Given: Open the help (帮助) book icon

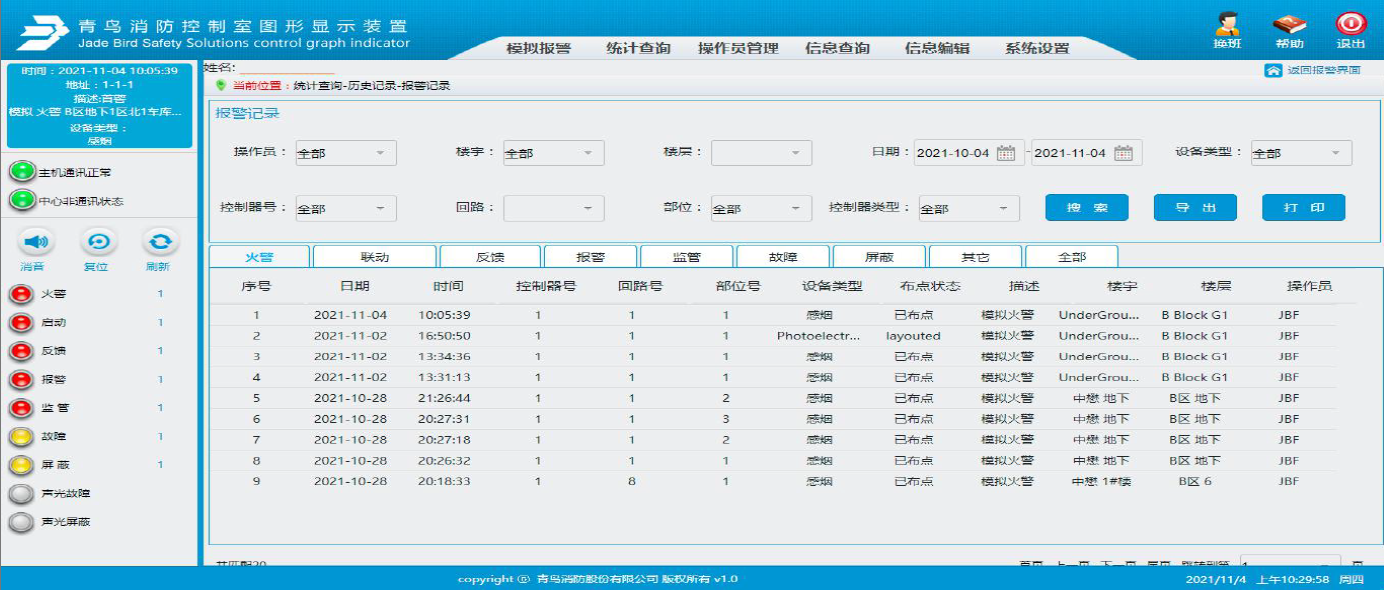Looking at the screenshot, I should (1289, 25).
